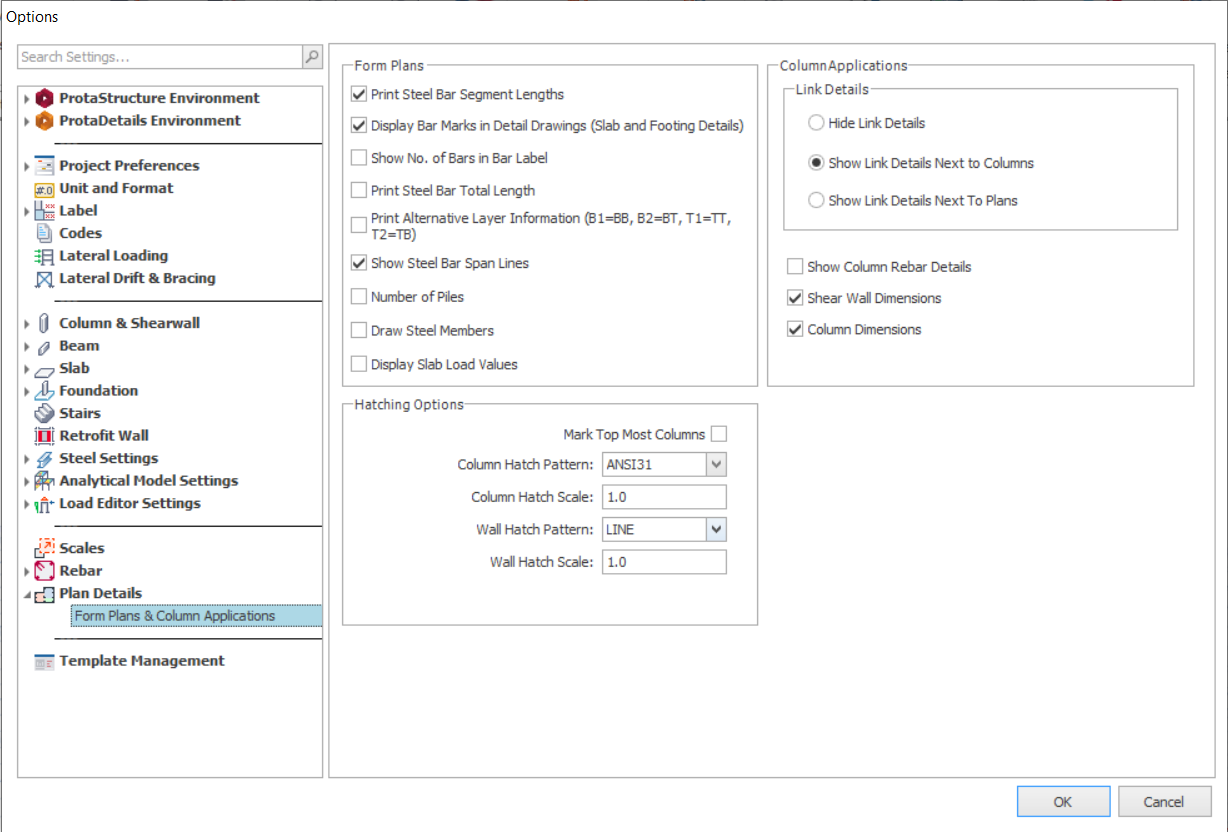Uncheck Print Steel Bar Segment Lengths
Viewport: 1228px width, 832px height.
click(x=359, y=95)
